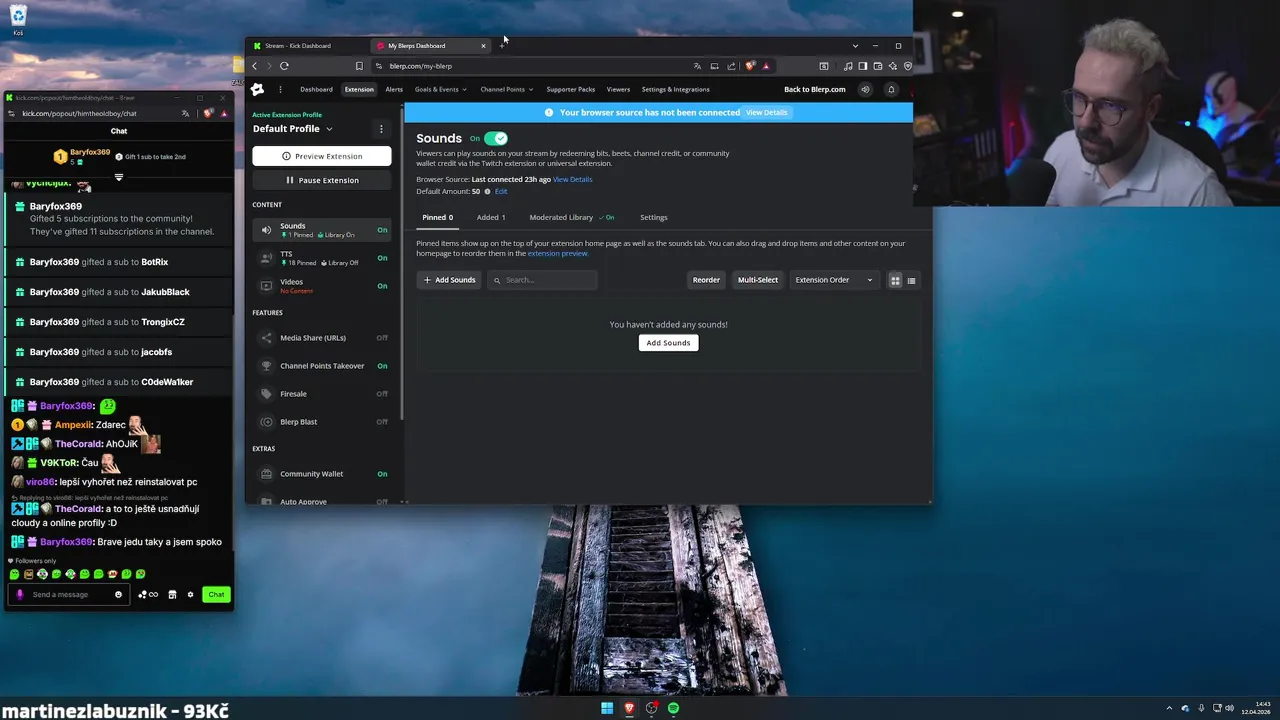Toggle Channel Points Takeover On status
1280x720 pixels.
tap(382, 366)
